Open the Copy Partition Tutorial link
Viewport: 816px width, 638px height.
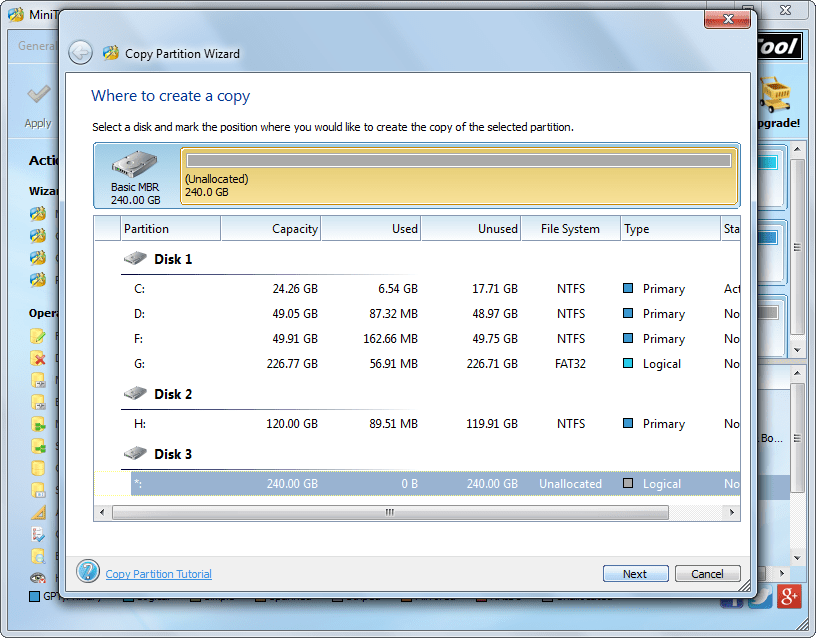(157, 573)
